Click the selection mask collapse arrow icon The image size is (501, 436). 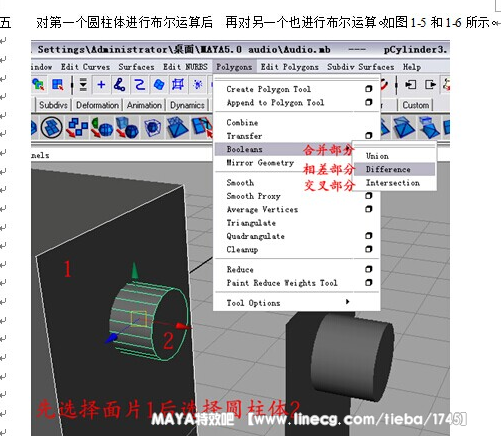coord(83,85)
